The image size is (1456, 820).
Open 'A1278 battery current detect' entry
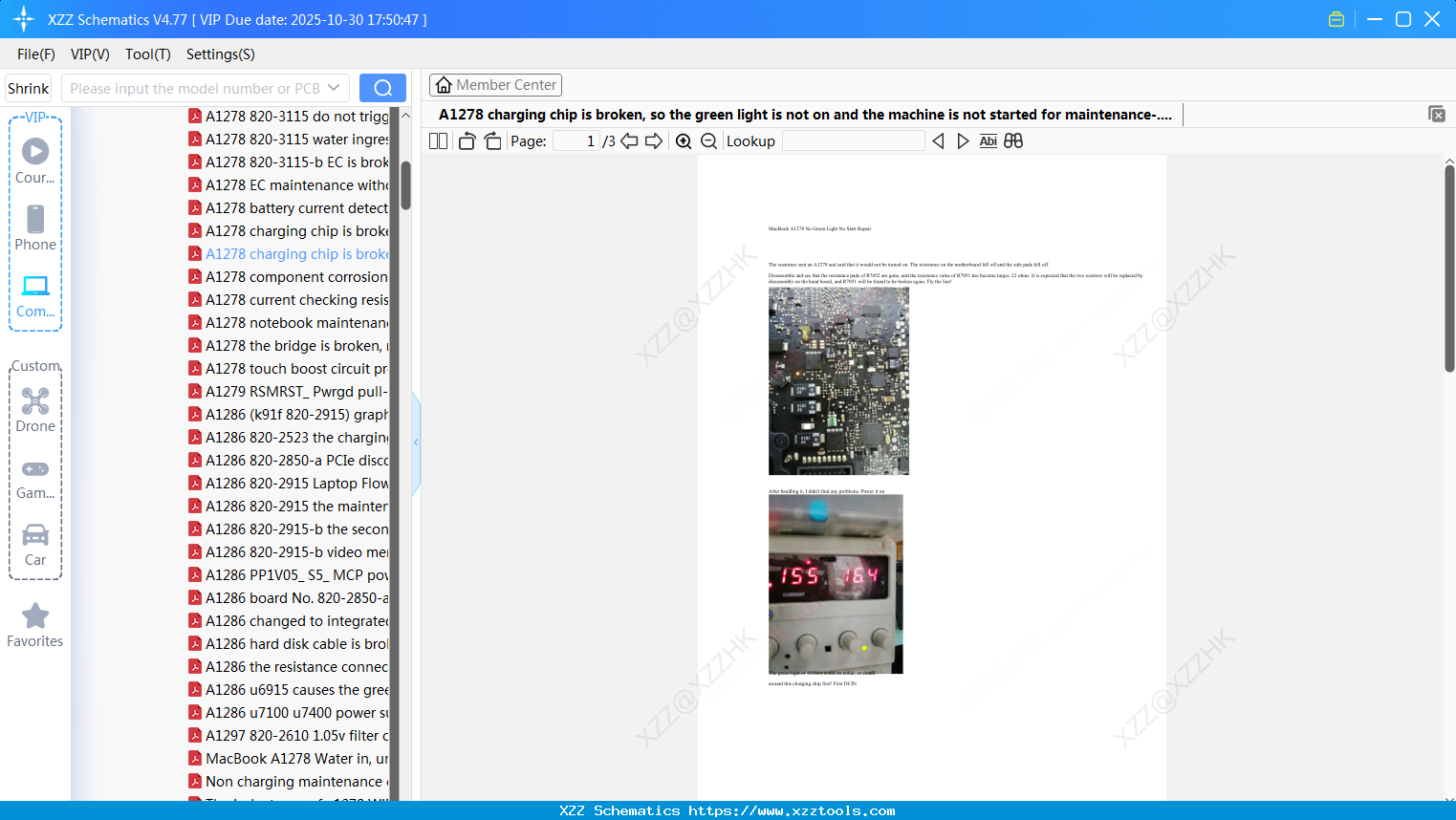[x=289, y=207]
